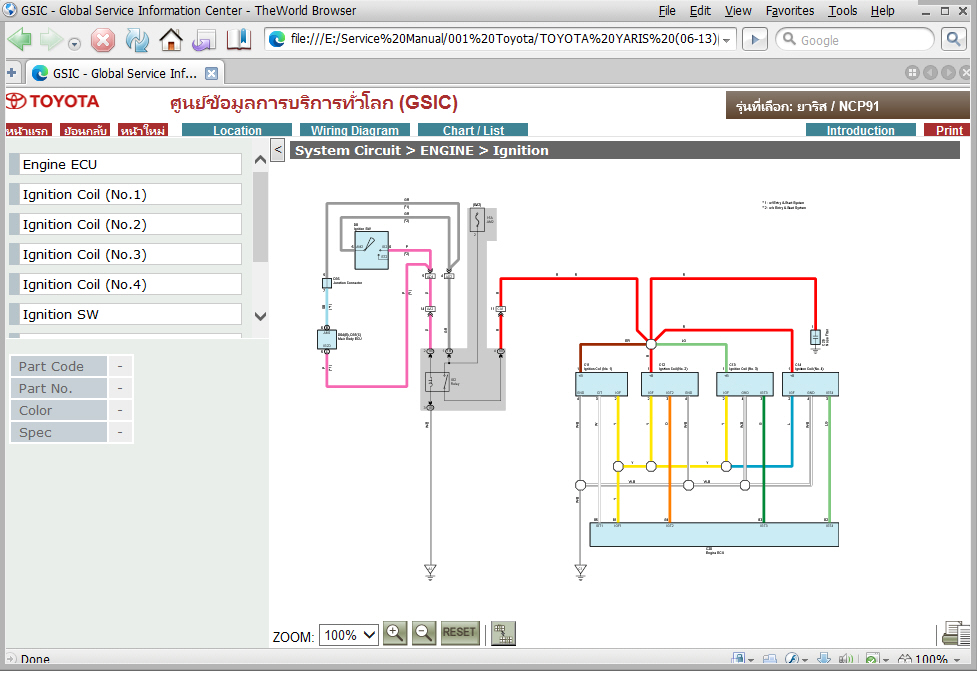This screenshot has height=673, width=977.
Task: Select Ignition Coil (No.2) list item
Action: point(125,224)
